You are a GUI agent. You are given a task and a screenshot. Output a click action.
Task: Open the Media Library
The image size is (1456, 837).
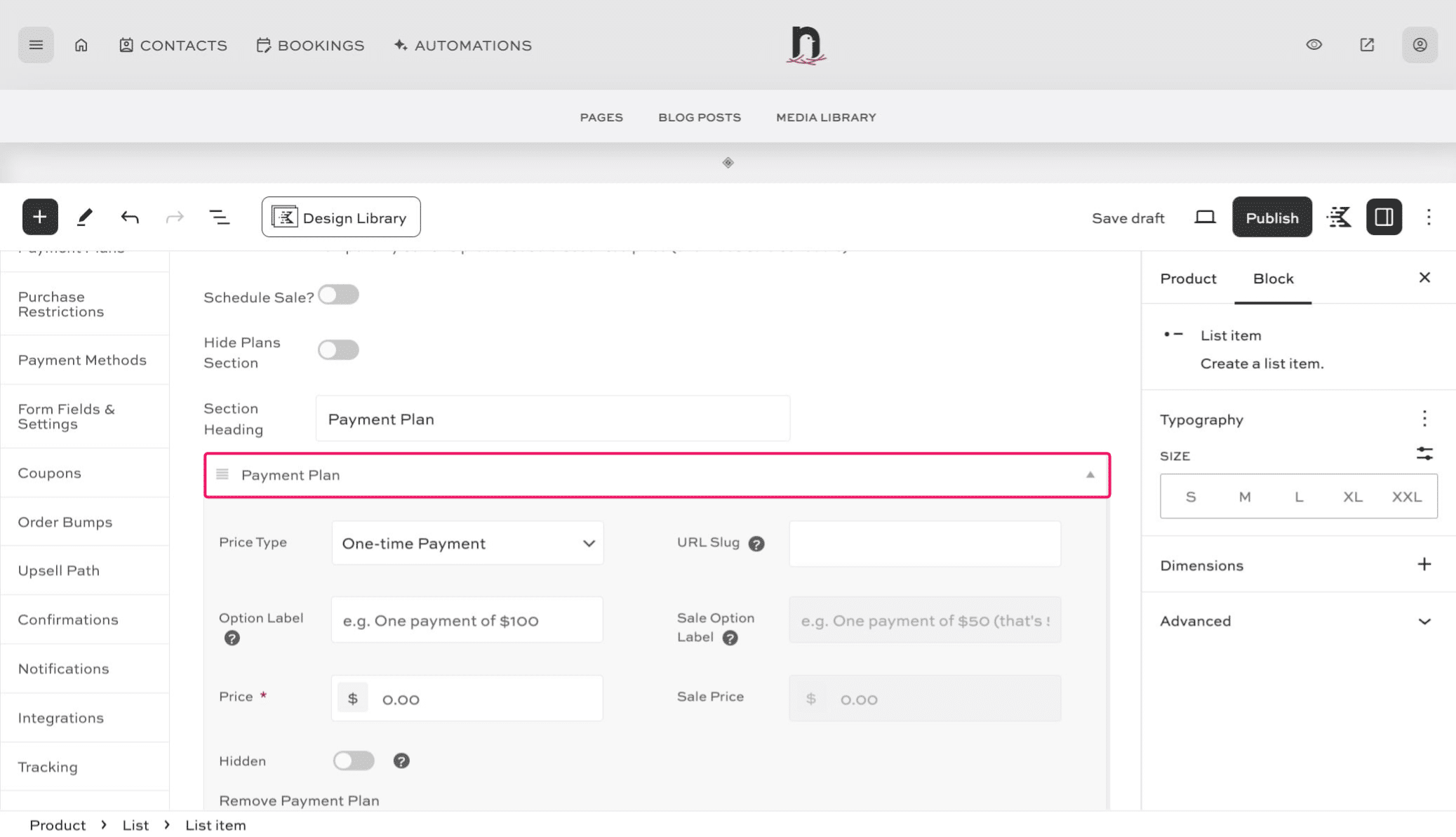825,117
